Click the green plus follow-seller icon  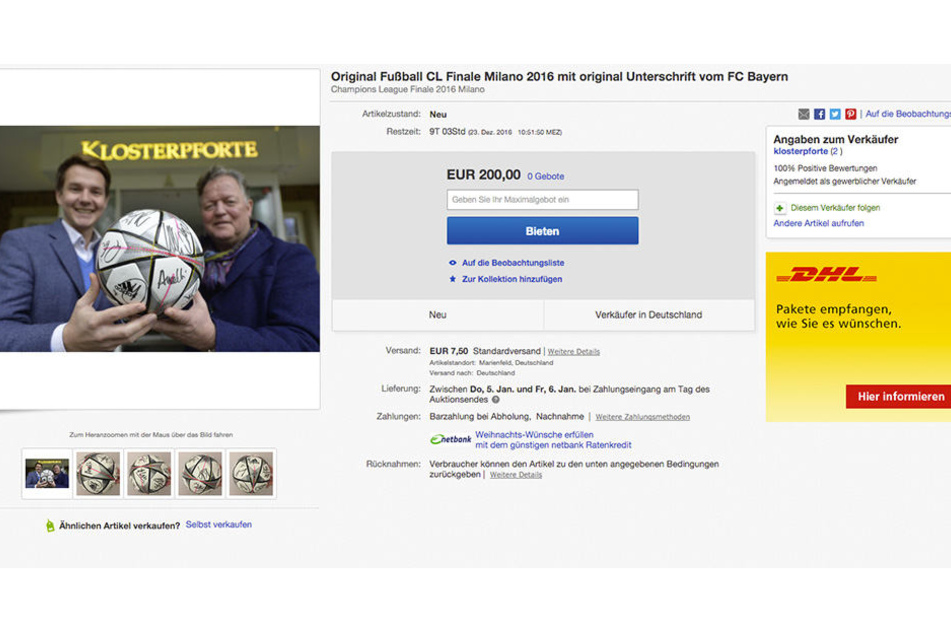779,208
